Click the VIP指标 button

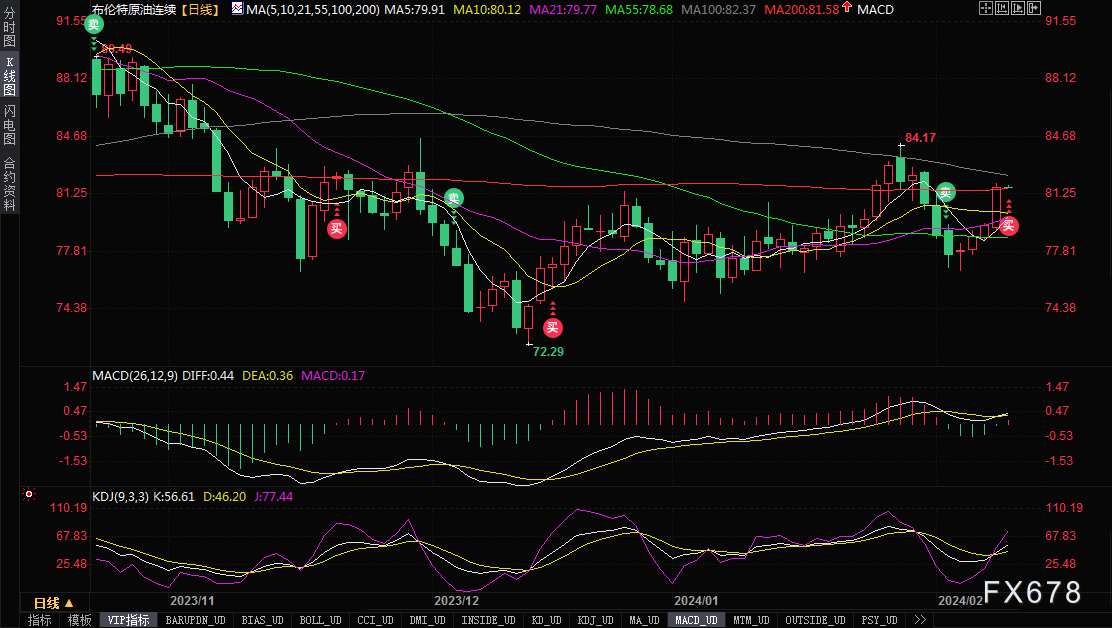(x=128, y=620)
